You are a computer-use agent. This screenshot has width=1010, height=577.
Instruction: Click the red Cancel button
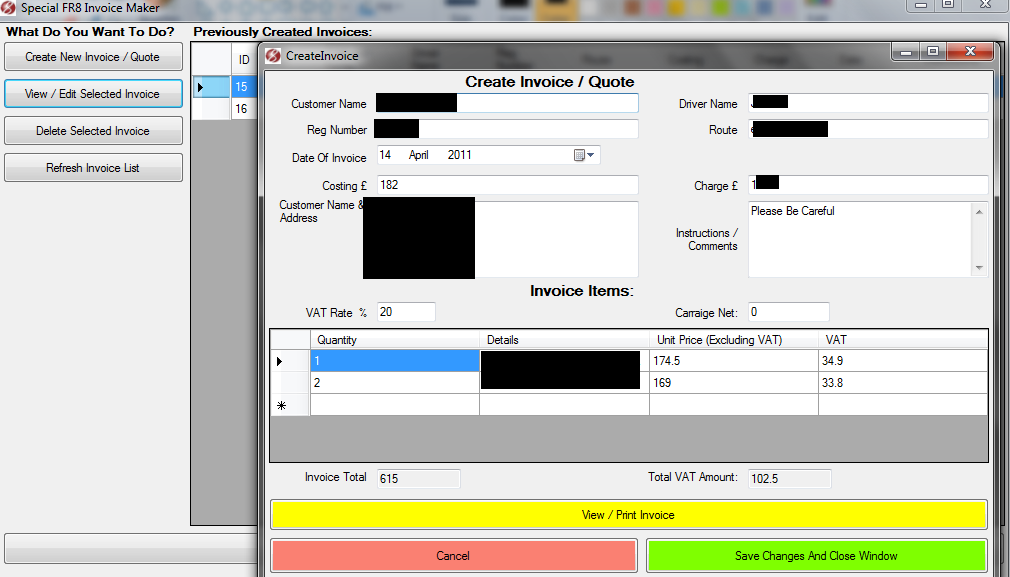click(453, 556)
